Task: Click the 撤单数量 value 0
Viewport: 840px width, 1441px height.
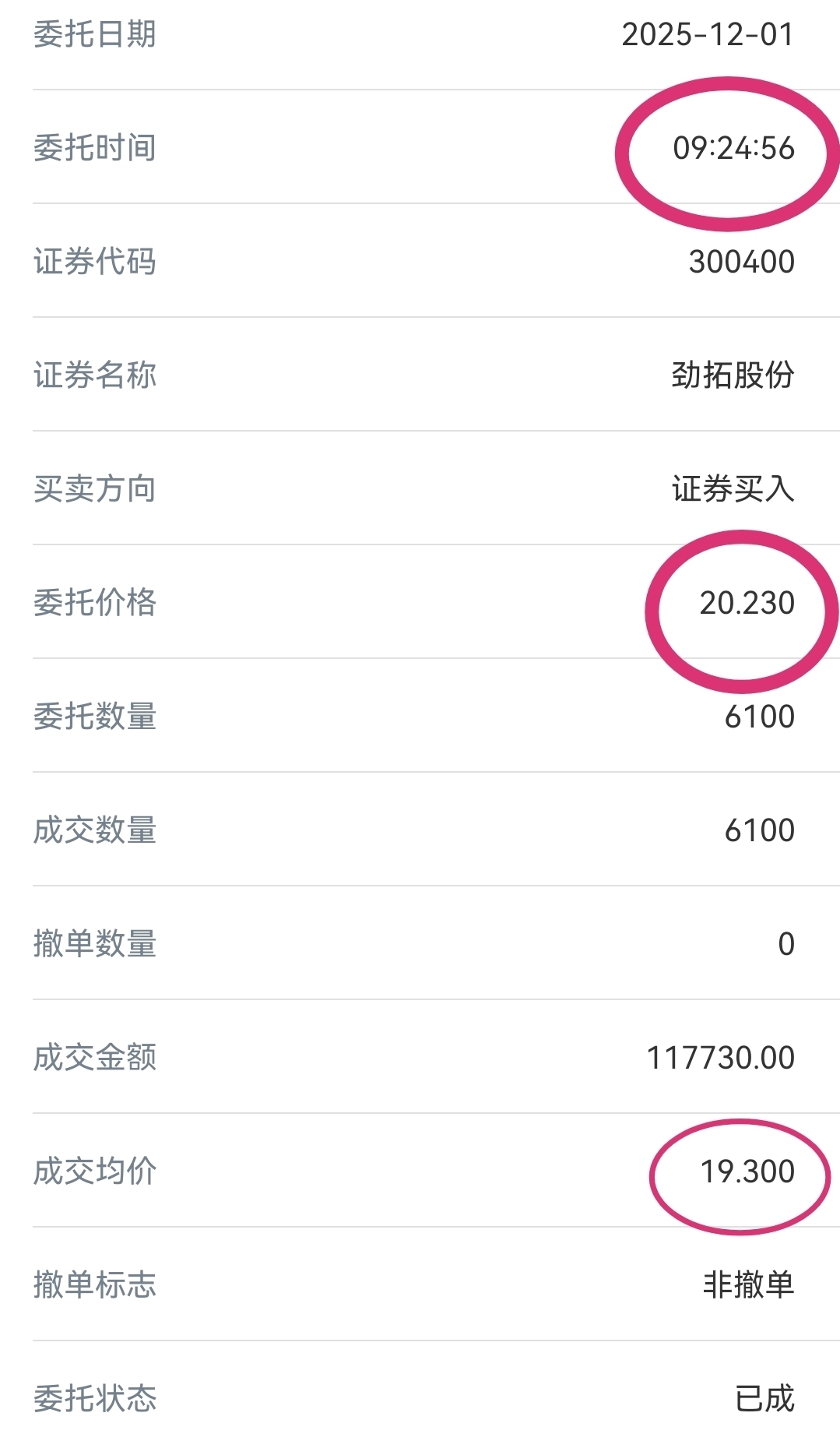Action: coord(786,944)
